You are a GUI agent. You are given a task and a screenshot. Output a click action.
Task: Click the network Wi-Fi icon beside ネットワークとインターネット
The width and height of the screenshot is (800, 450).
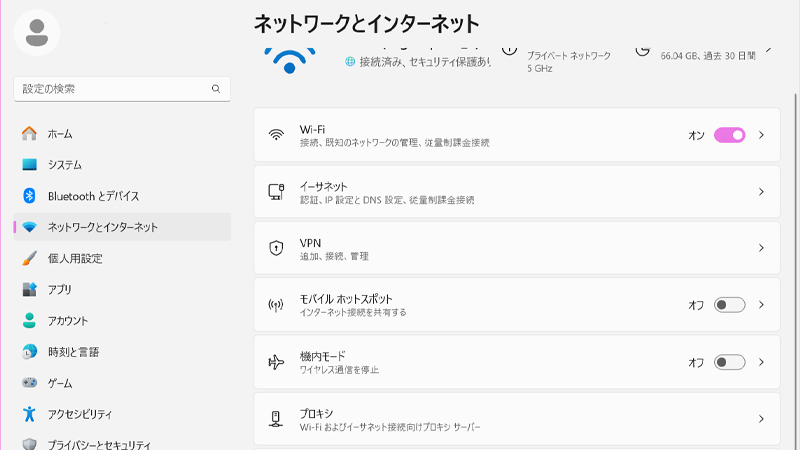coord(29,227)
